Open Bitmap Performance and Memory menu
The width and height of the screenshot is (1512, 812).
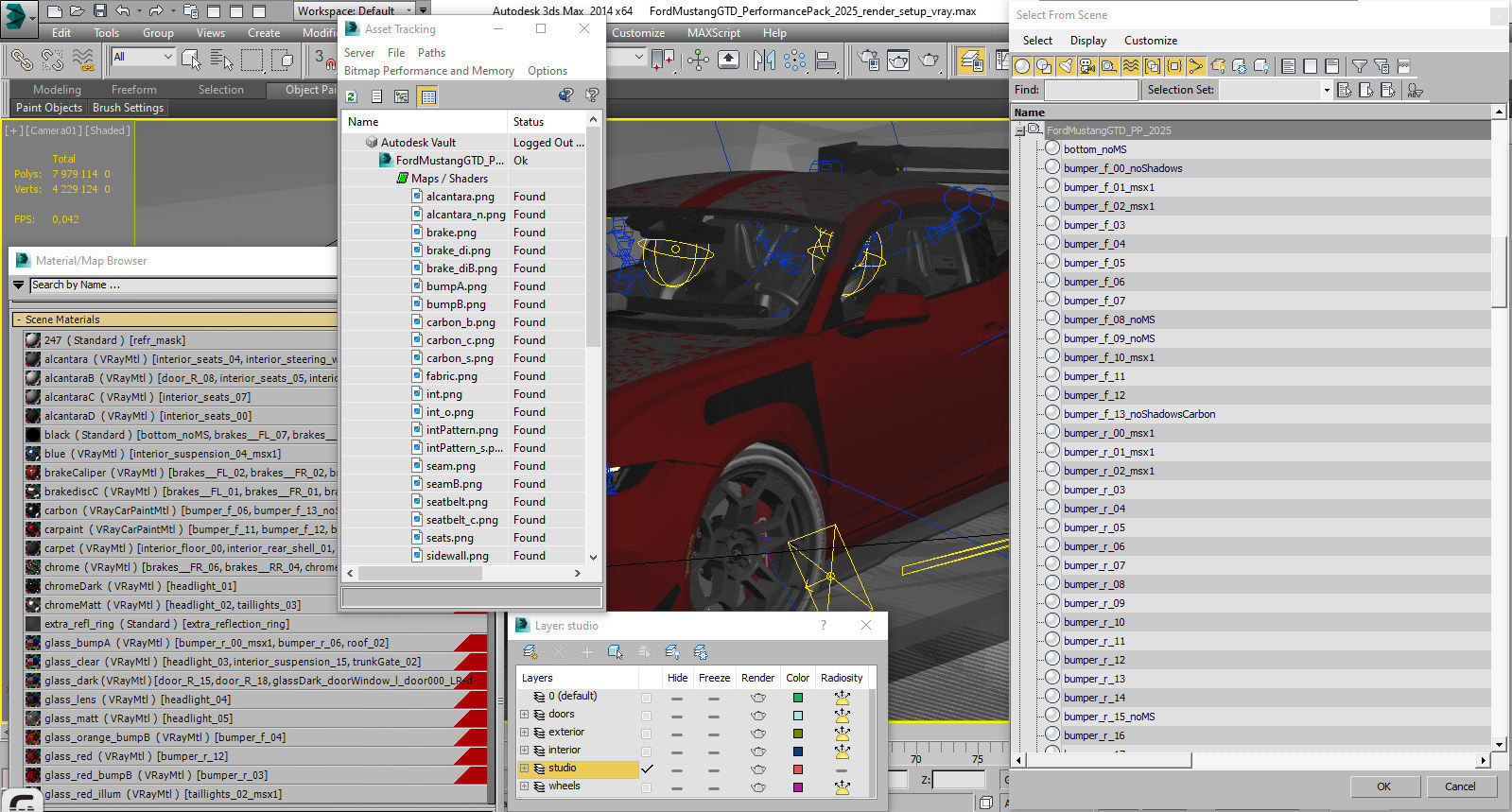click(x=429, y=71)
